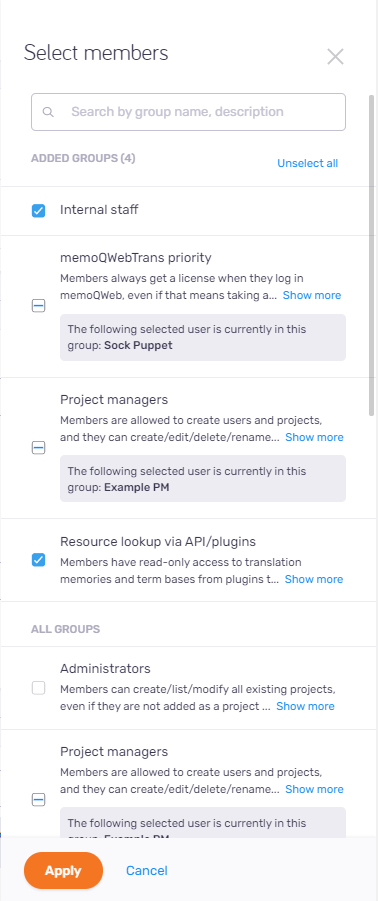Toggle Project managers checkbox under All Groups
This screenshot has height=901, width=378.
click(38, 799)
